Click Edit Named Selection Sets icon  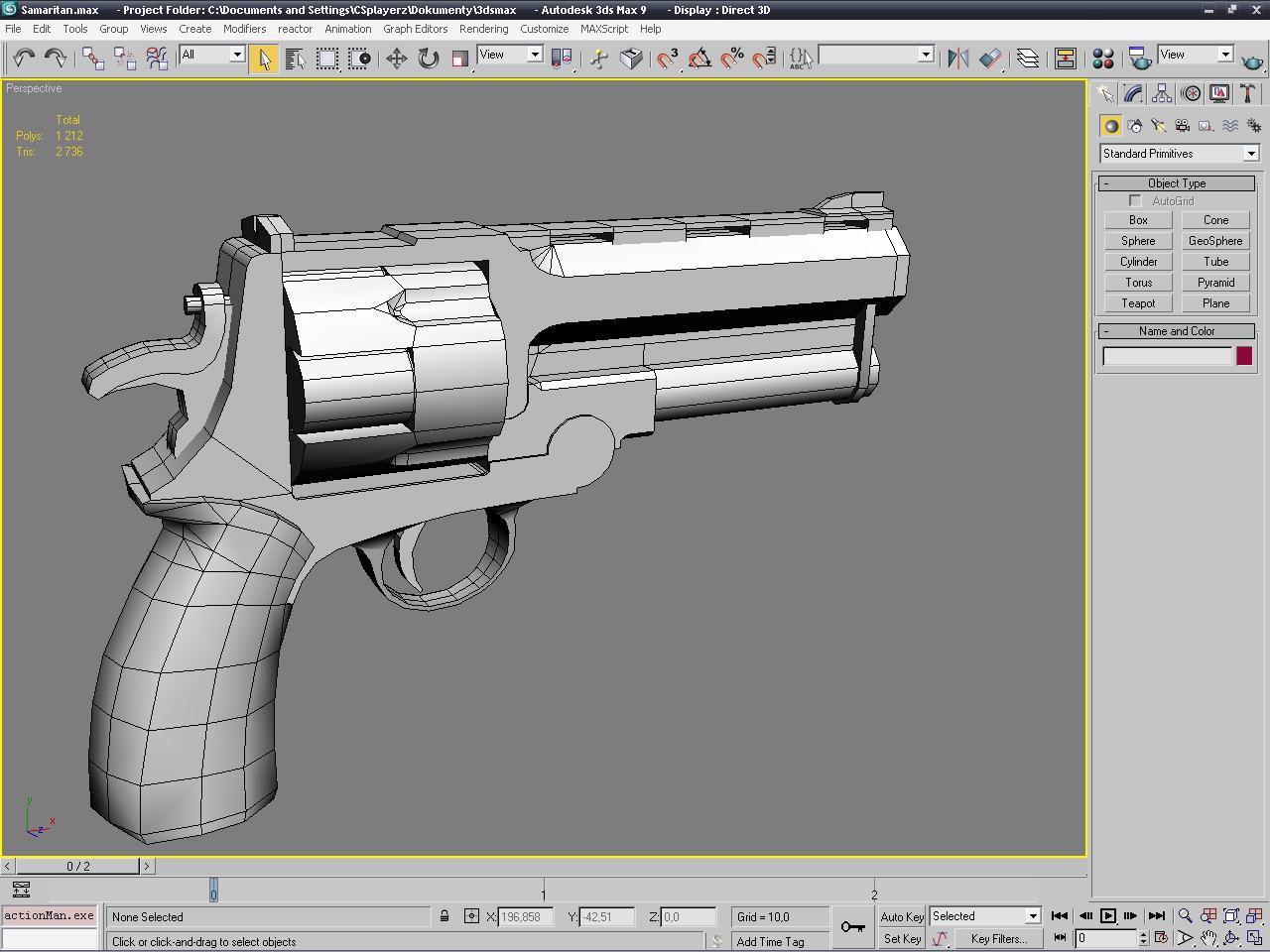801,59
